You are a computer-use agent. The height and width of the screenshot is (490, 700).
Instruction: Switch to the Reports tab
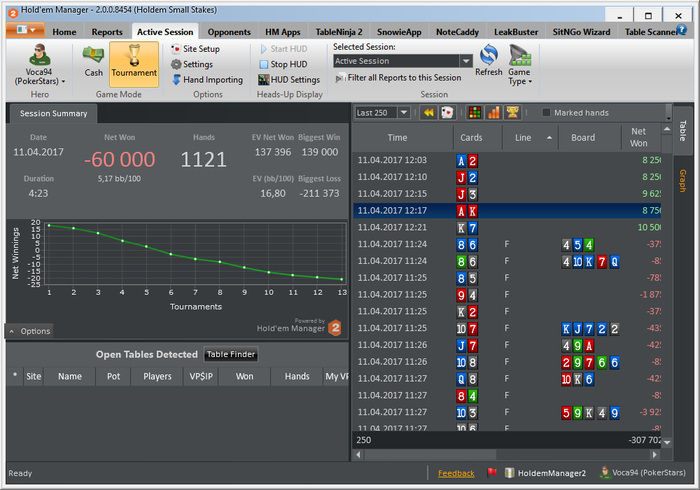pyautogui.click(x=107, y=32)
